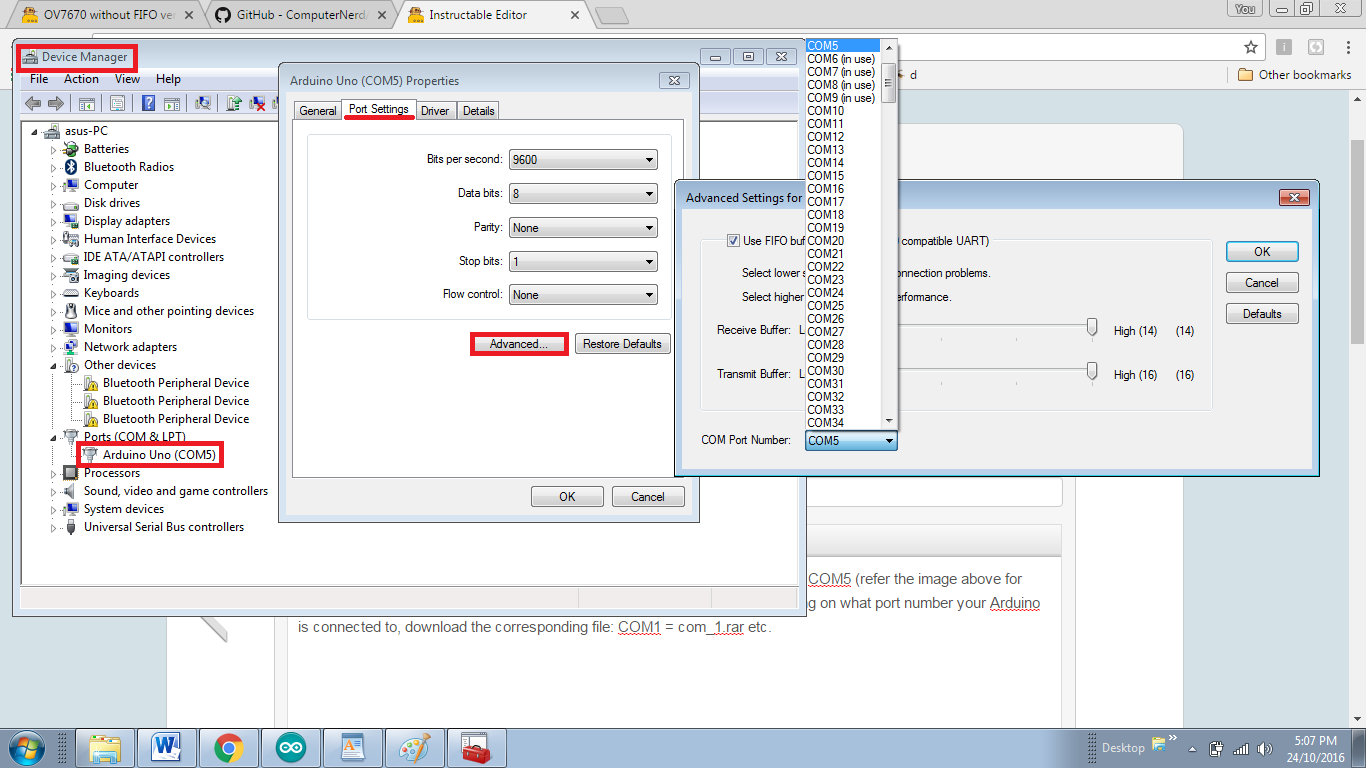1366x768 pixels.
Task: Open the Action menu in Device Manager
Action: 81,78
